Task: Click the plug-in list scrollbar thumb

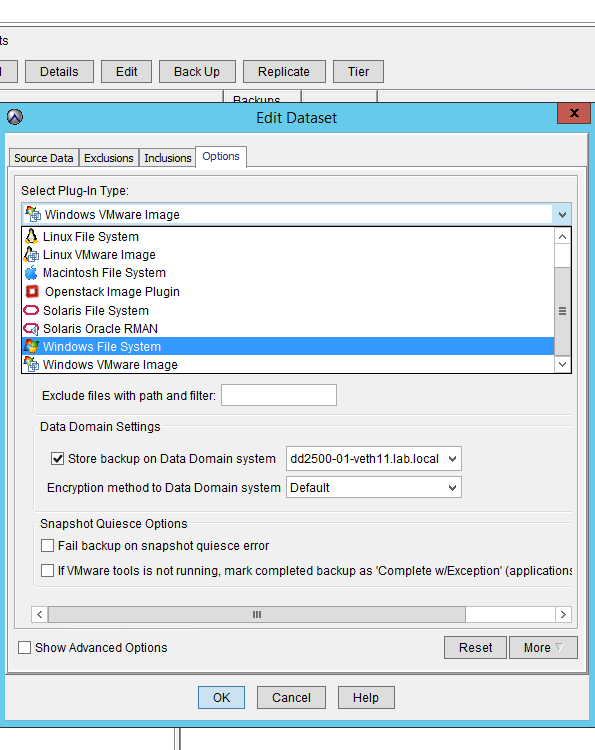Action: point(562,311)
